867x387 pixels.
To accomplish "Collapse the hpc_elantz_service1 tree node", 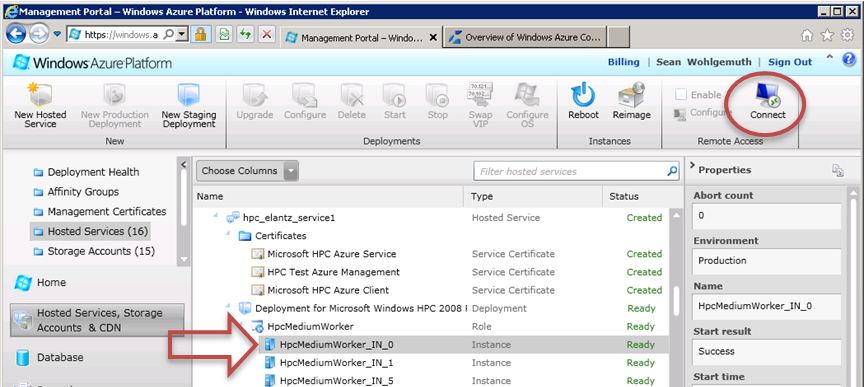I will coord(216,216).
